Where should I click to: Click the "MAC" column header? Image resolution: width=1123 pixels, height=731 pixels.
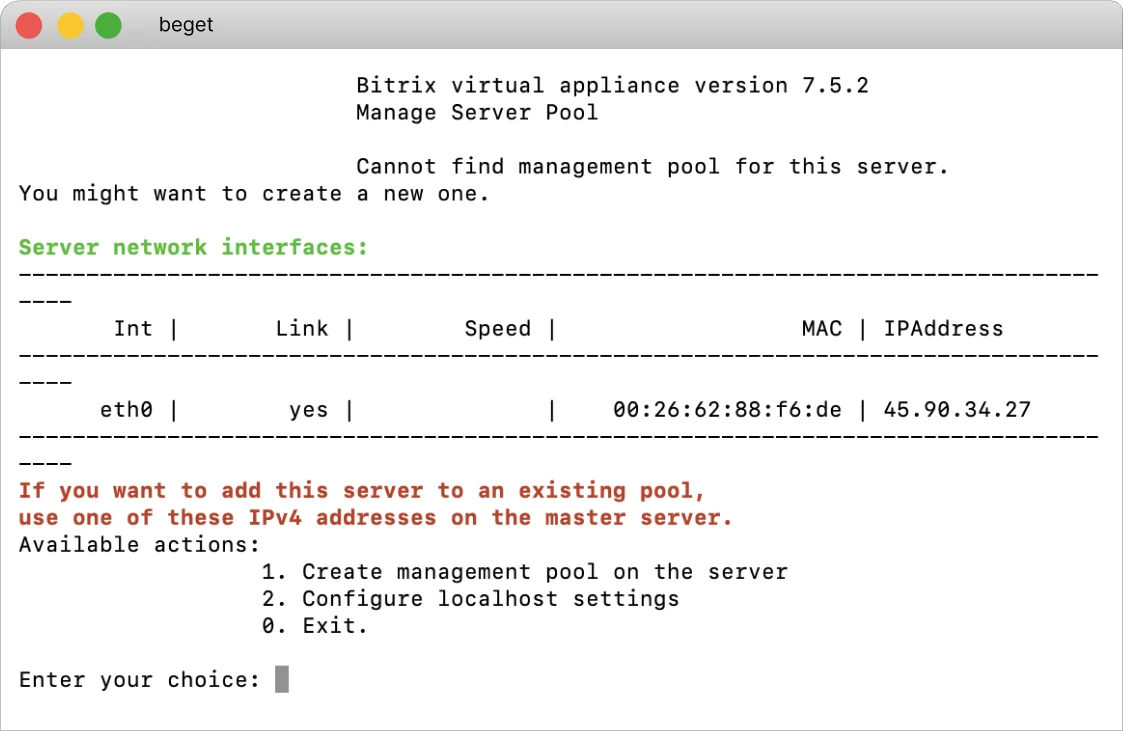pyautogui.click(x=821, y=328)
